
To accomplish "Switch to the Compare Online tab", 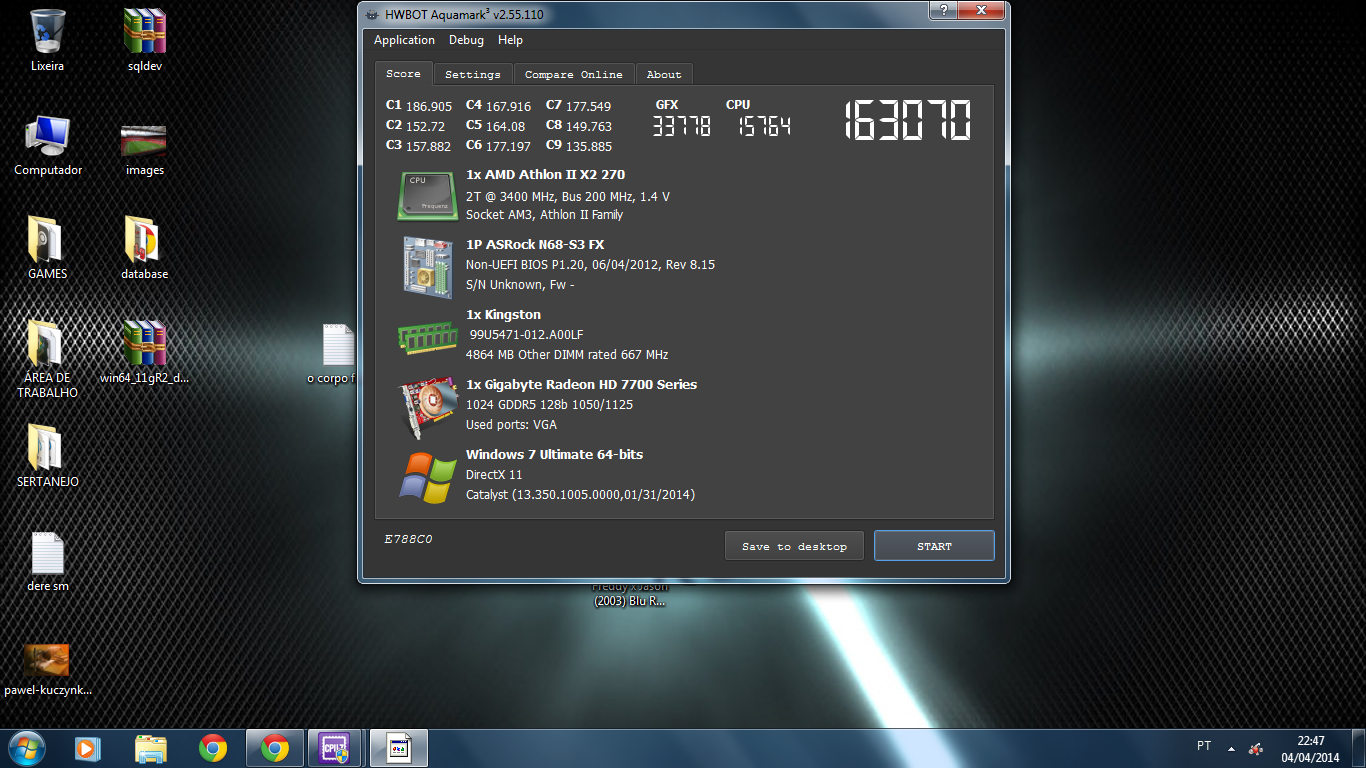I will (574, 75).
